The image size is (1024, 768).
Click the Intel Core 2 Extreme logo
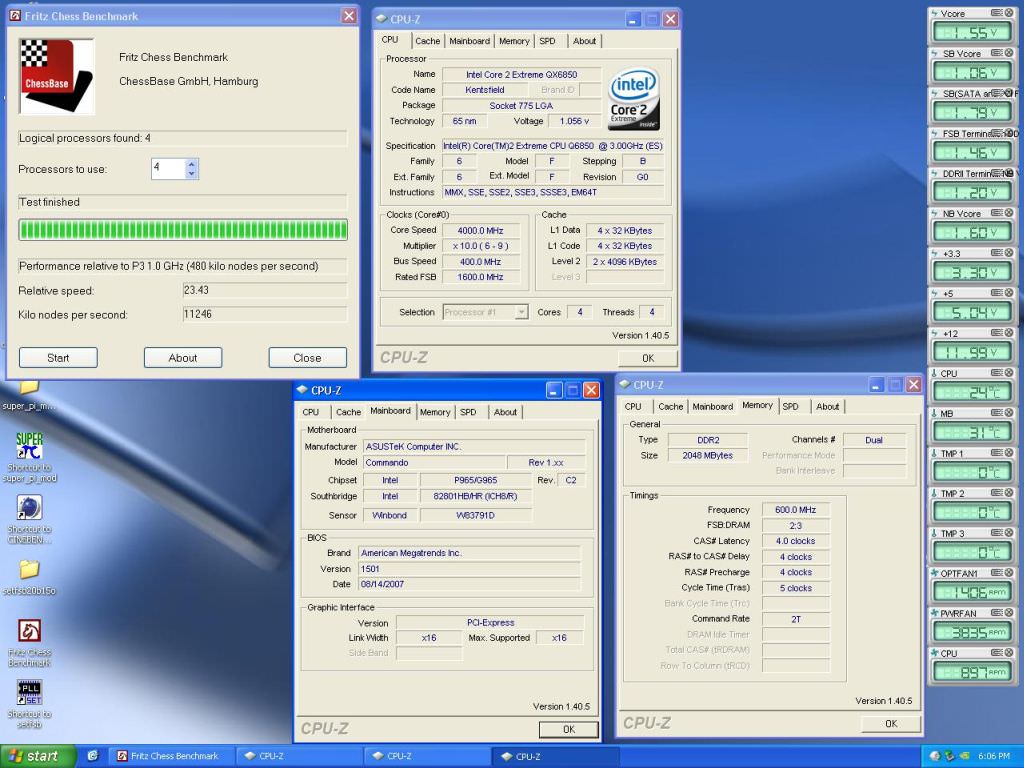tap(633, 99)
